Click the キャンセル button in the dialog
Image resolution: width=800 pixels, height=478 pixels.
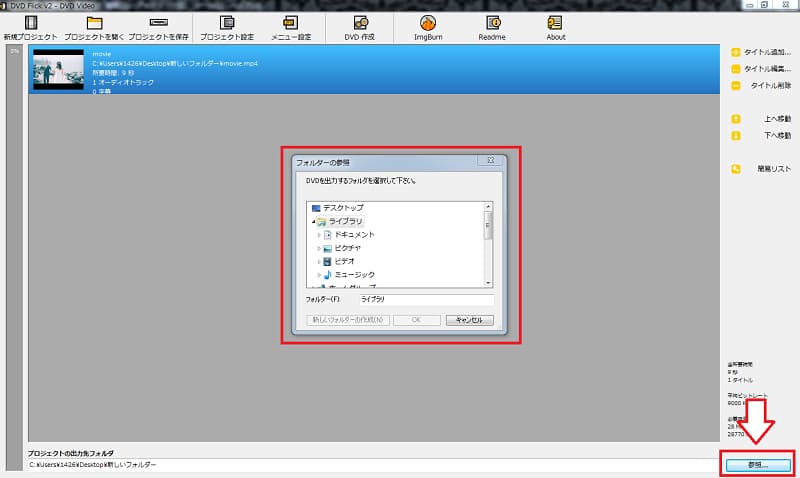[469, 320]
